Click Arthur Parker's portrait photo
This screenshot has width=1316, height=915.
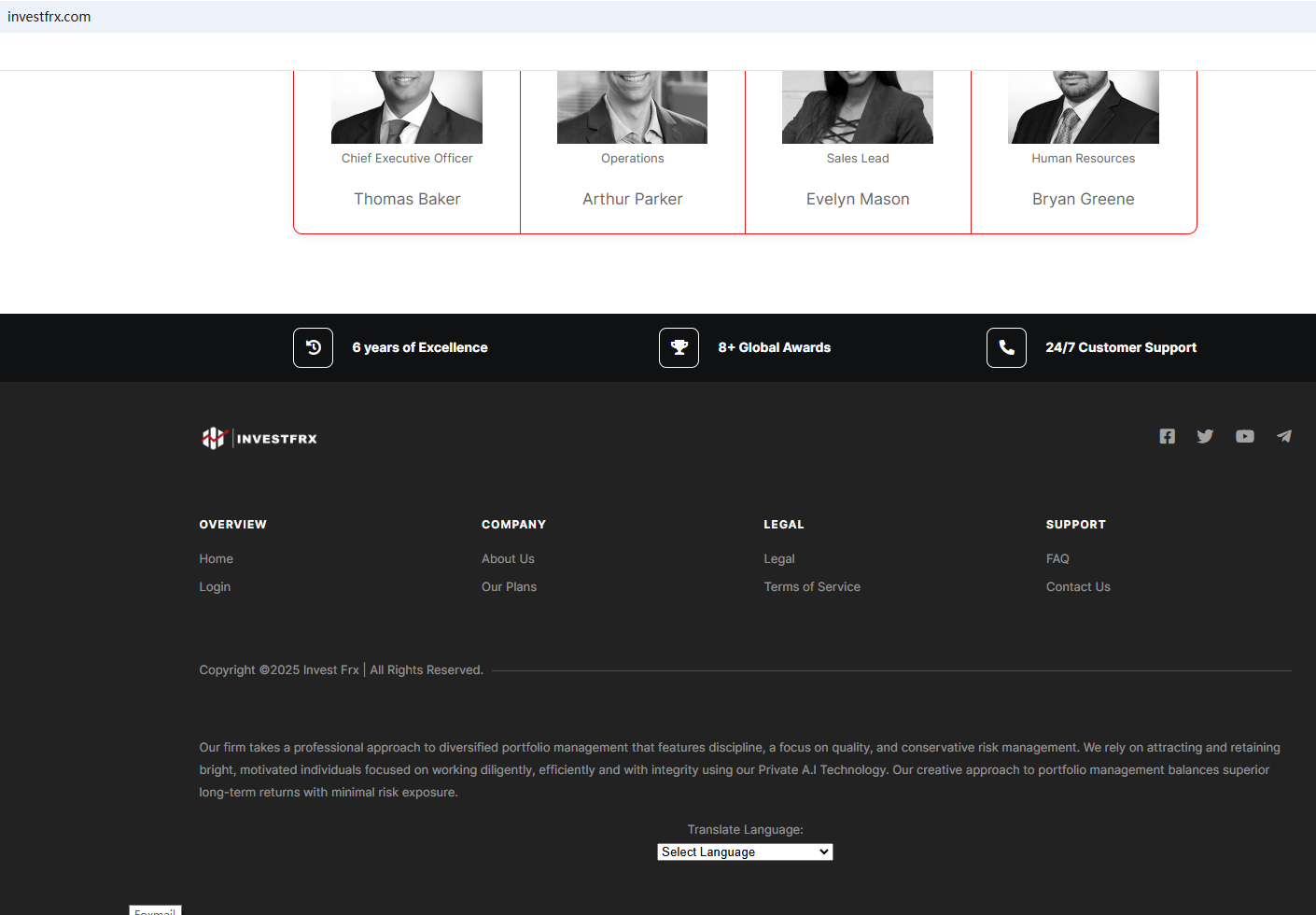pos(632,107)
